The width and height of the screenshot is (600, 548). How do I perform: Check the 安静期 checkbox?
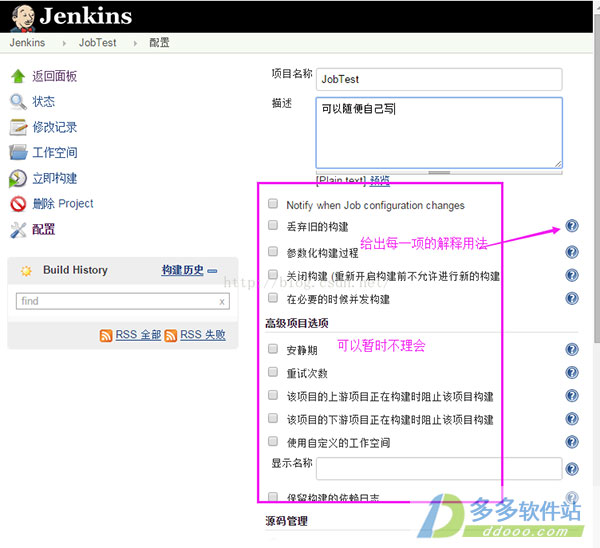(x=273, y=348)
